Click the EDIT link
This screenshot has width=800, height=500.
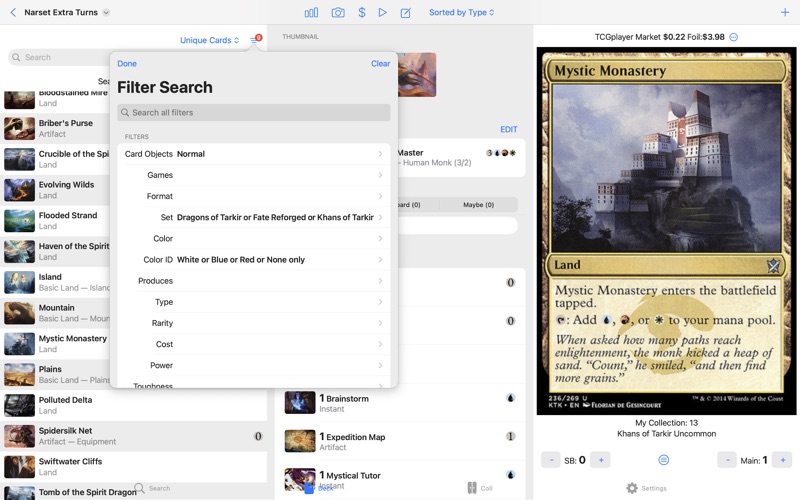(x=509, y=129)
